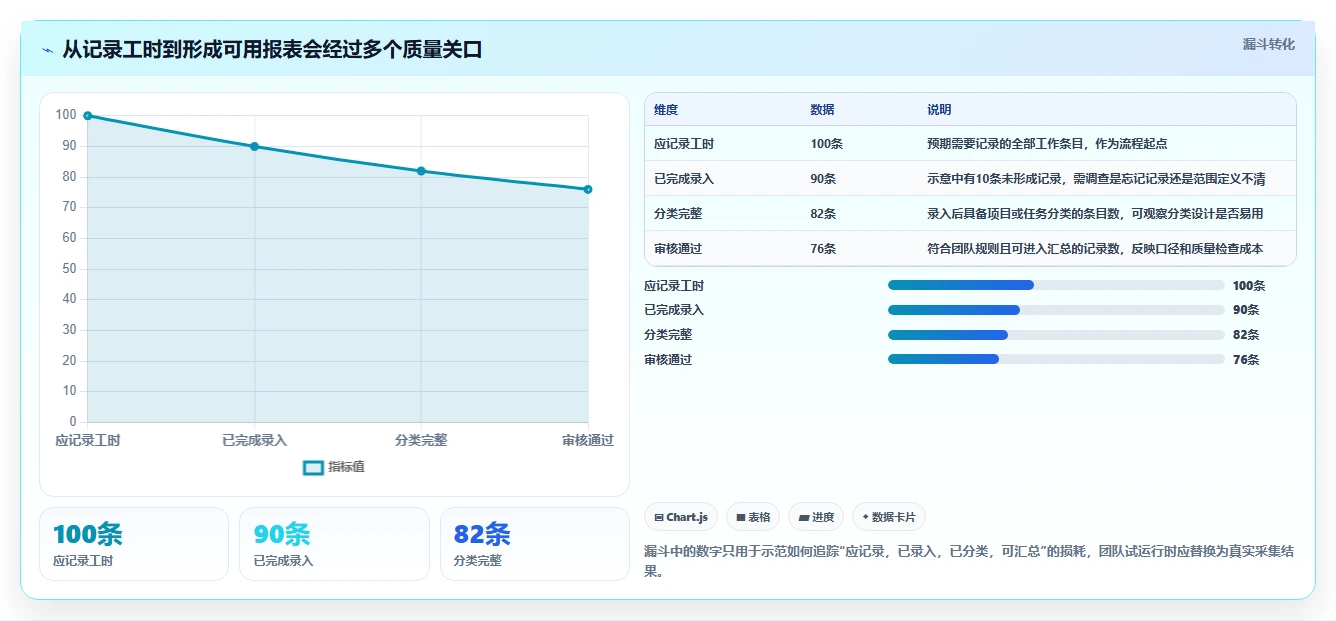Select the 数据卡片 chip
This screenshot has width=1336, height=621.
click(889, 517)
